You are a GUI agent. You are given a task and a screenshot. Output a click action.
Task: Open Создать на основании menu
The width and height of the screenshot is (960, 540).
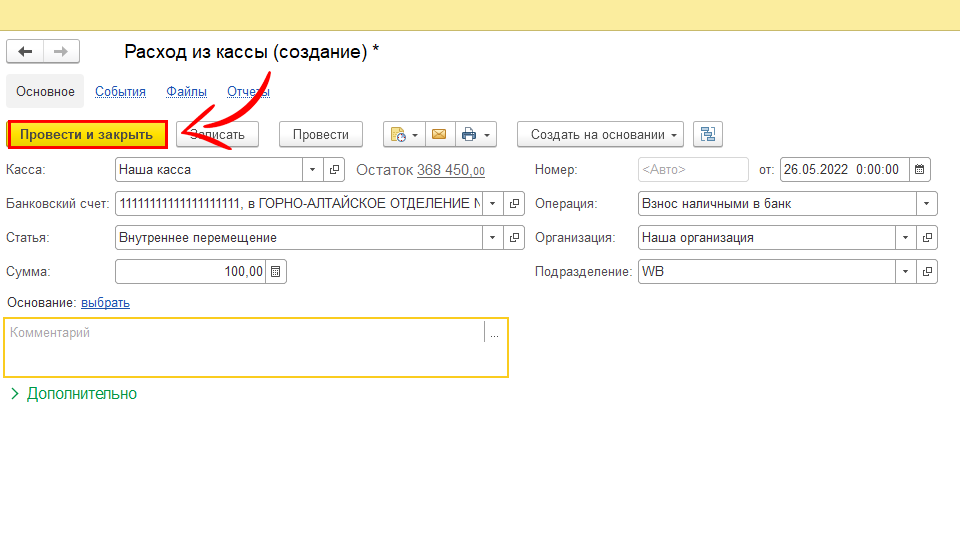pyautogui.click(x=600, y=135)
